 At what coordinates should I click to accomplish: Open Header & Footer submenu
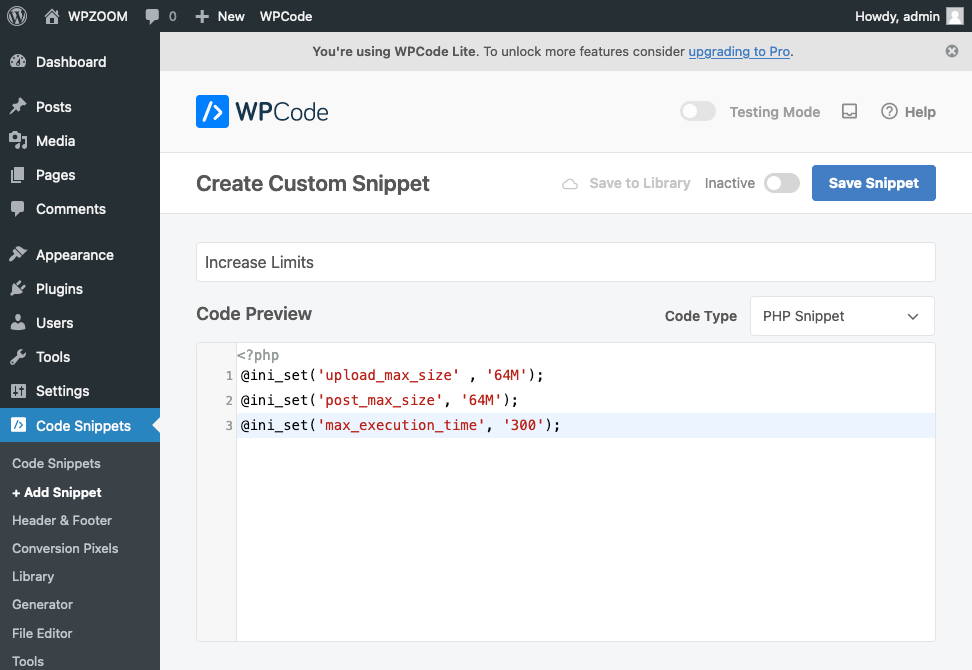[62, 521]
